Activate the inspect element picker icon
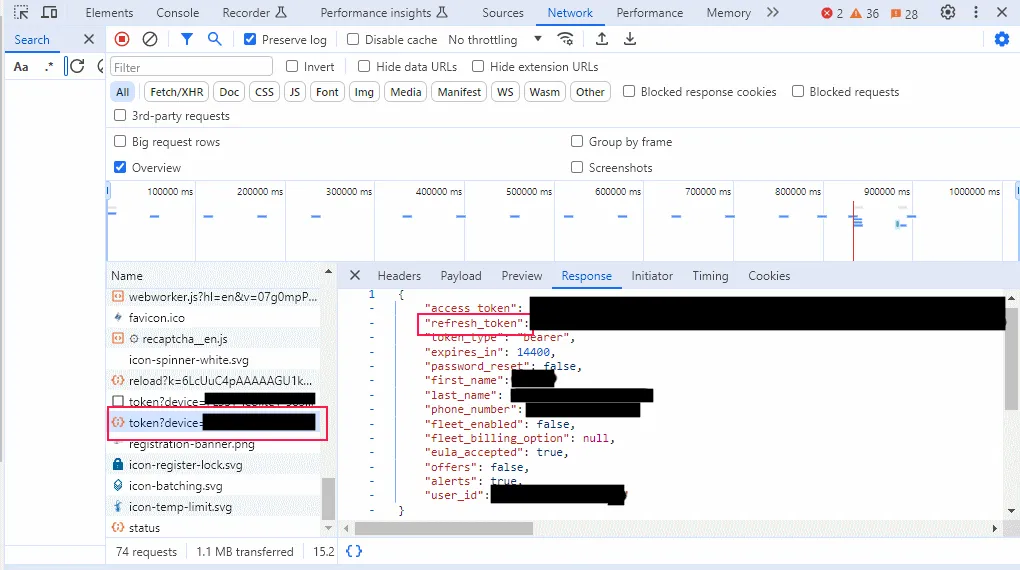The height and width of the screenshot is (570, 1020). [x=21, y=12]
